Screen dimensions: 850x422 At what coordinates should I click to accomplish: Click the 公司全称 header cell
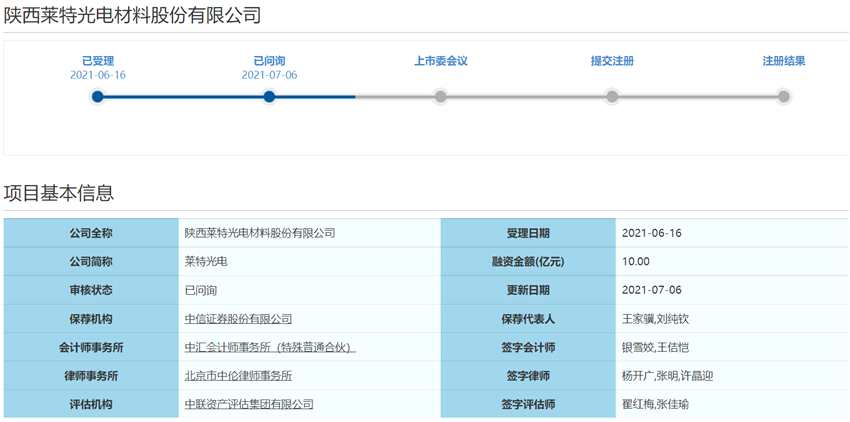coord(91,233)
